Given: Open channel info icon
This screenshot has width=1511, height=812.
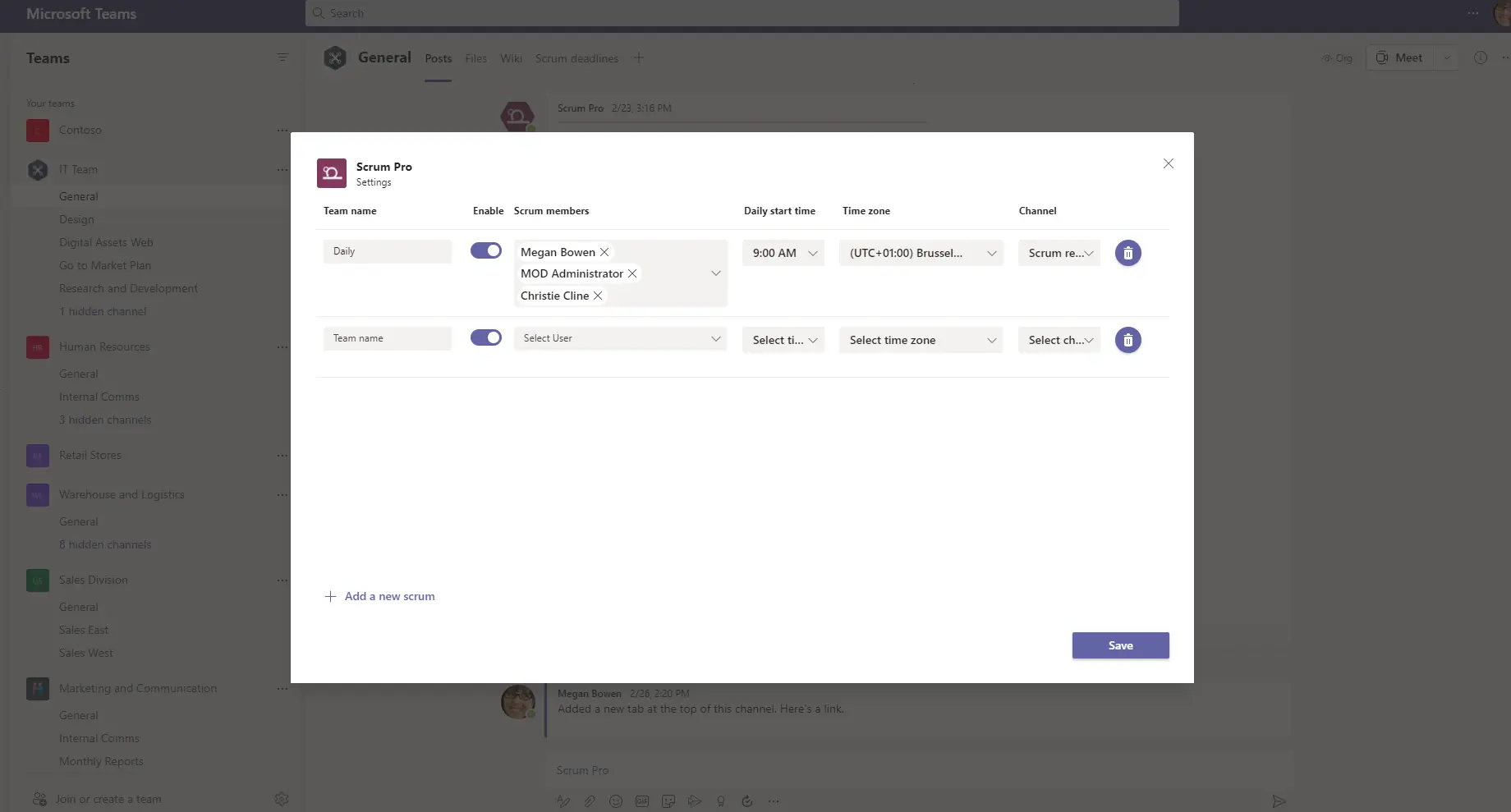Looking at the screenshot, I should pos(1481,57).
